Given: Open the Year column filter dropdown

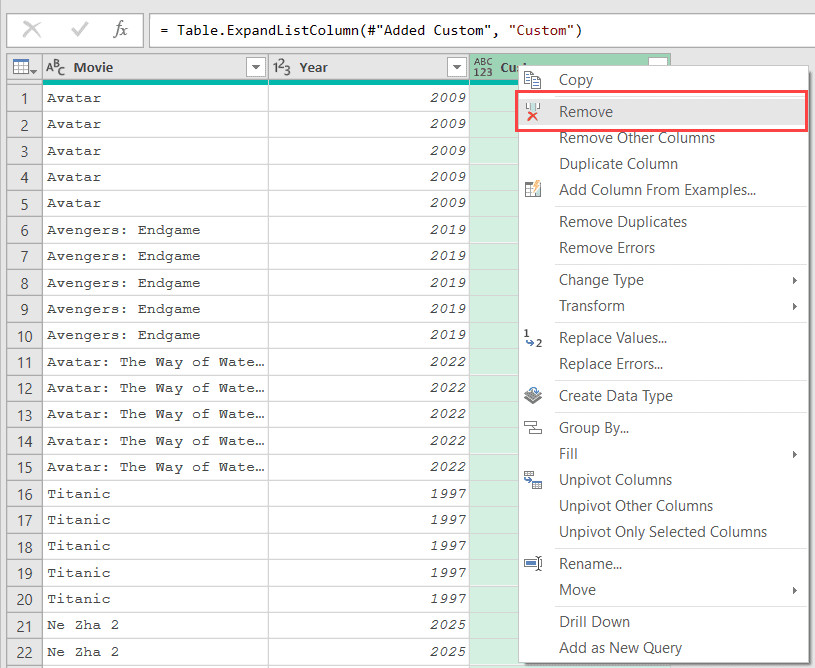Looking at the screenshot, I should [455, 68].
